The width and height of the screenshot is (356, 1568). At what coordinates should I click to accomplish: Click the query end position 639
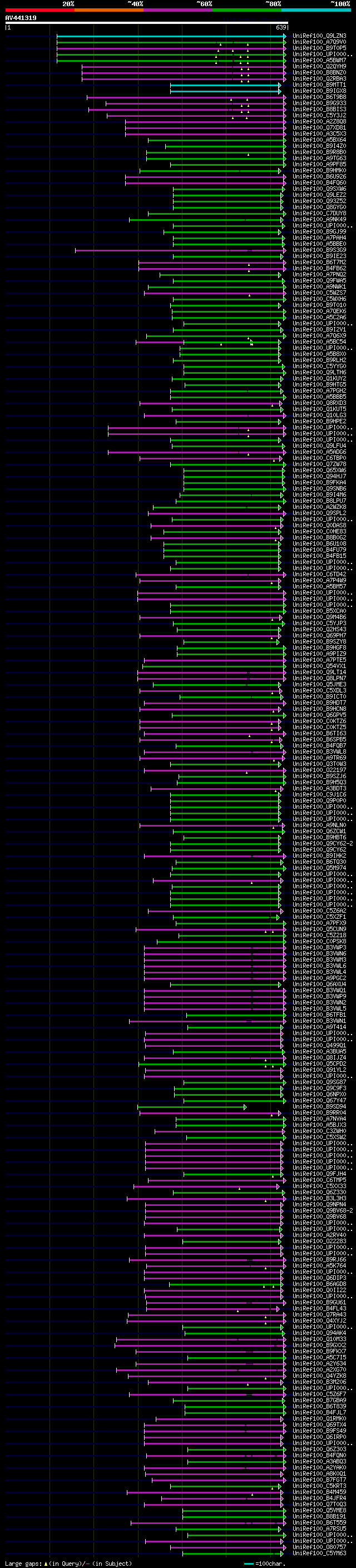[x=281, y=27]
